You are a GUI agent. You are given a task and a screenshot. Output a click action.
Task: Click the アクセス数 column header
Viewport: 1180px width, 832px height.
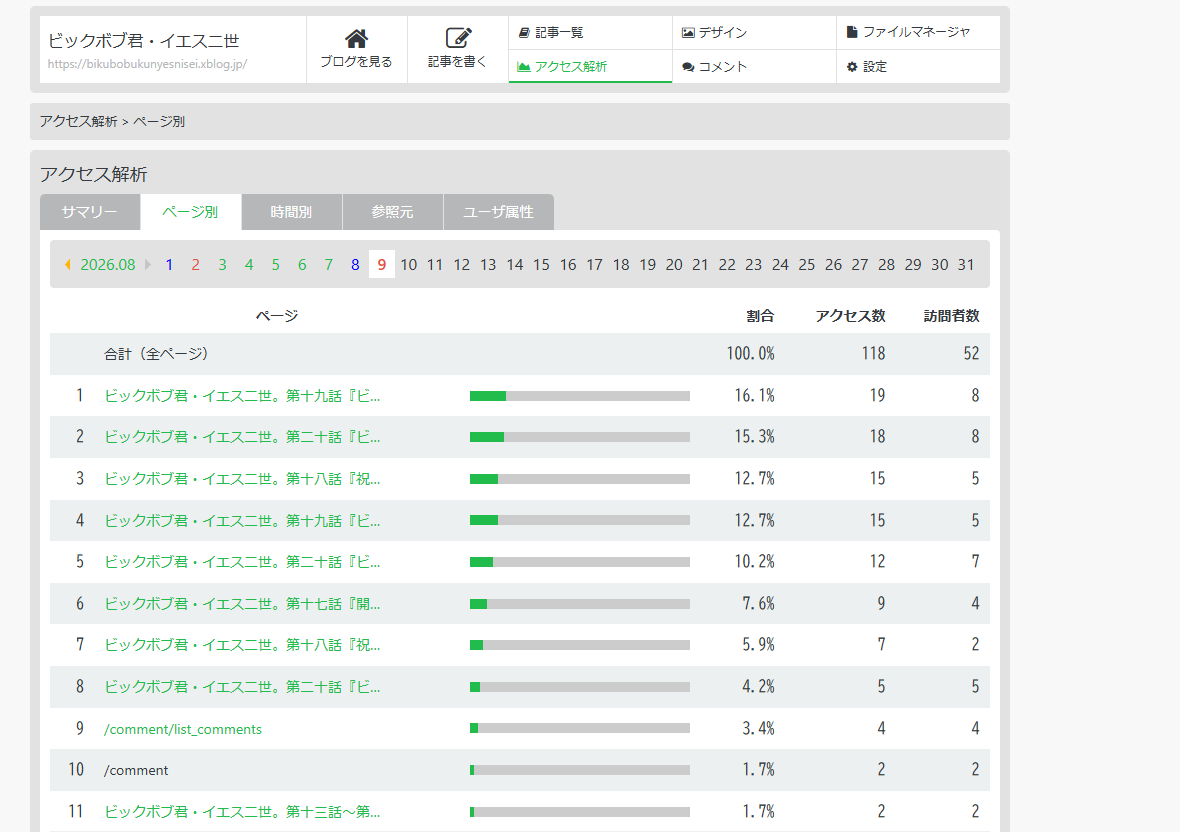coord(850,316)
